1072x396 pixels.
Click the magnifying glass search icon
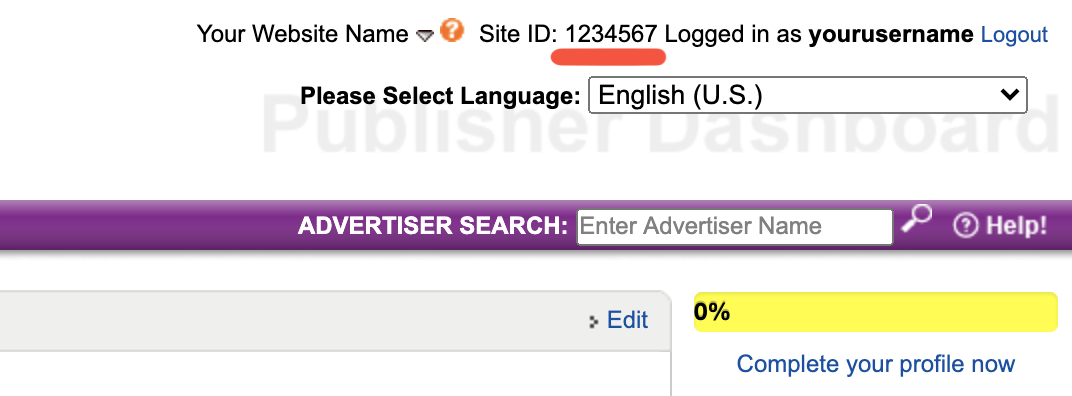[916, 219]
